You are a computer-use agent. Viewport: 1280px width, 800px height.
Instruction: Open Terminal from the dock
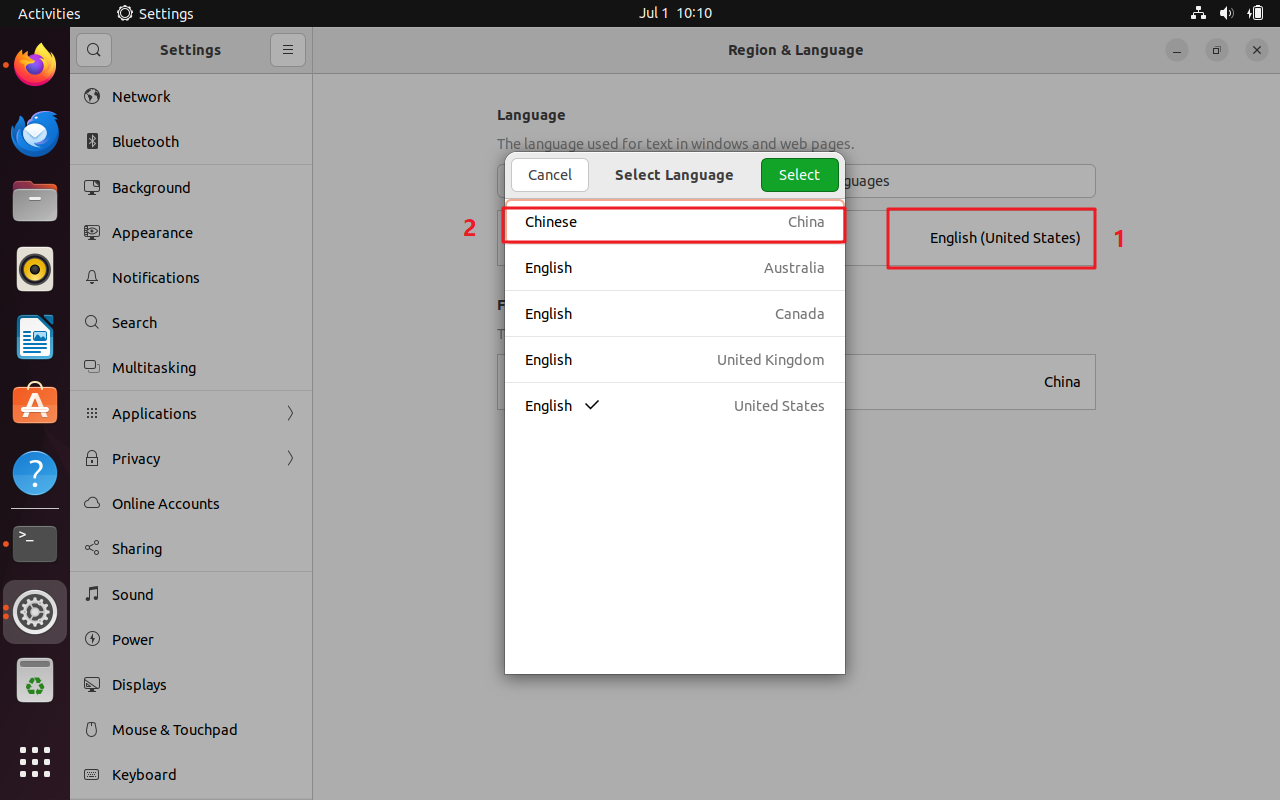click(35, 543)
